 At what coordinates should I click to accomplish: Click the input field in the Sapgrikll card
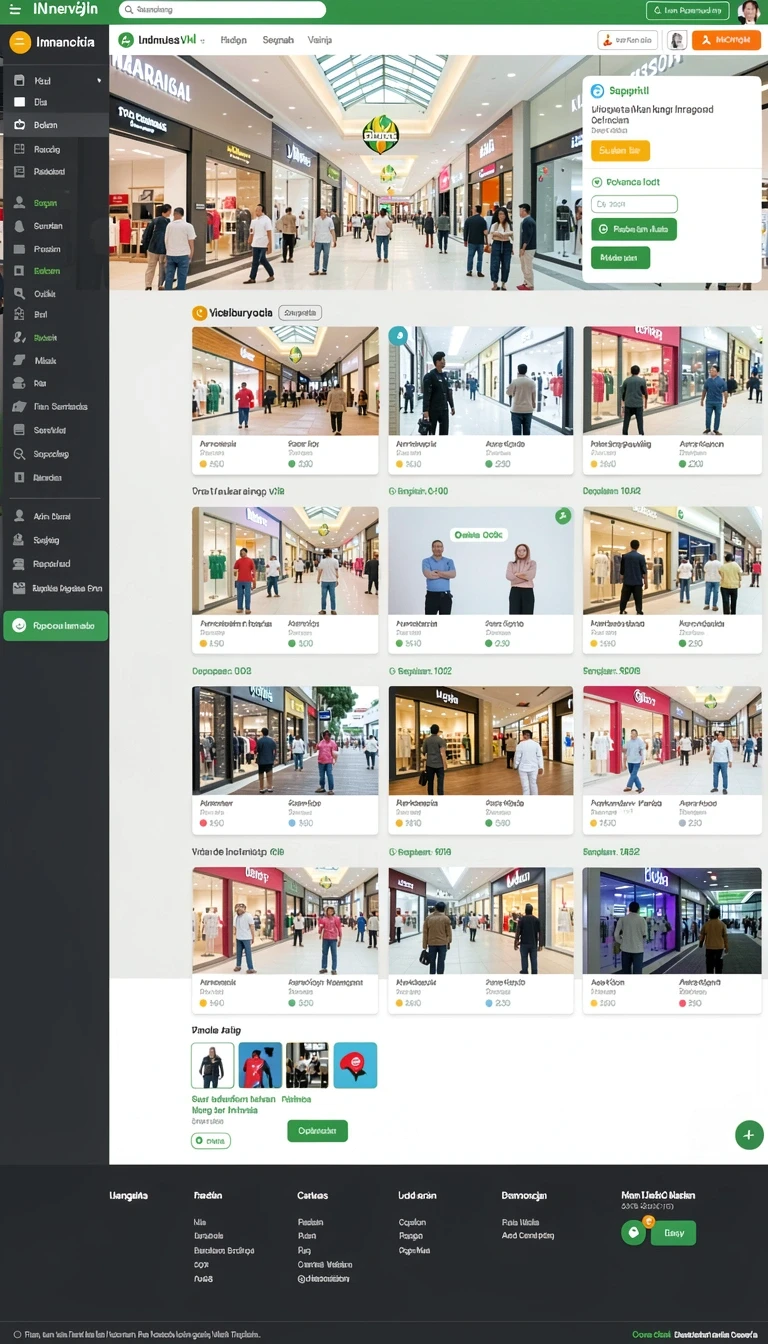634,204
